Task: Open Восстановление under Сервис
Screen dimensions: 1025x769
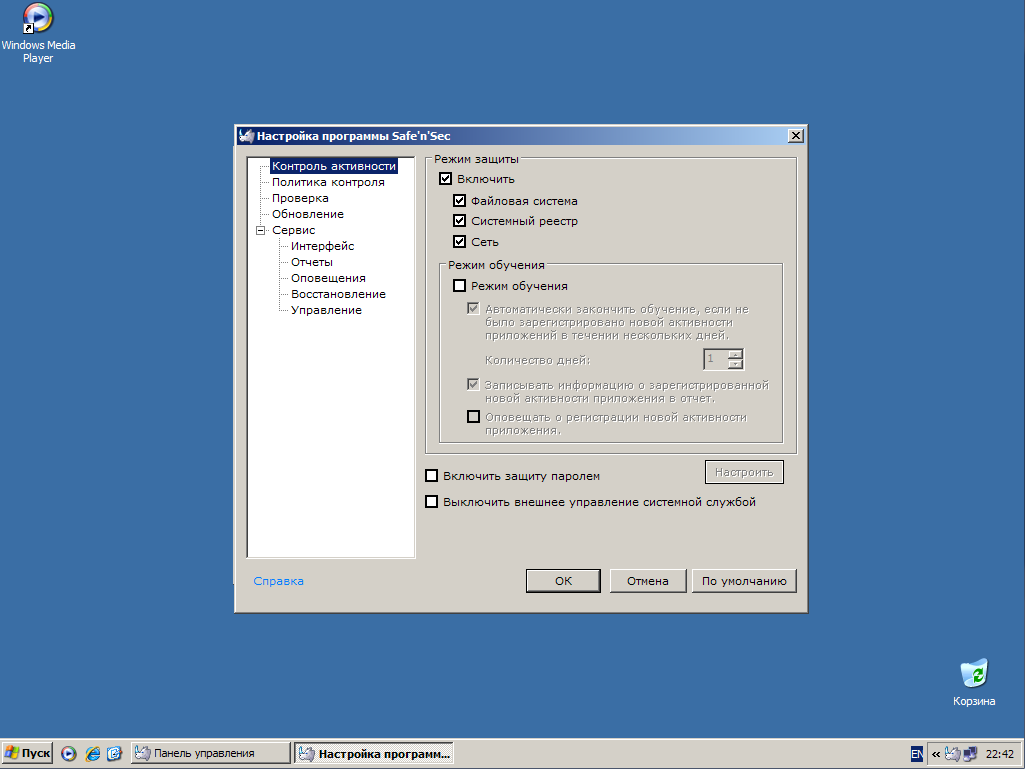Action: [338, 294]
